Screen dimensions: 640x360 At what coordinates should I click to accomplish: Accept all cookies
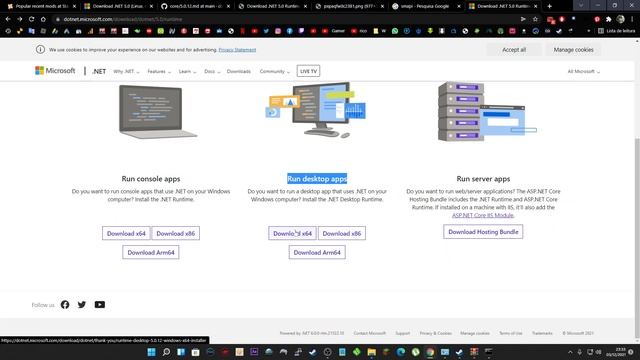[514, 49]
